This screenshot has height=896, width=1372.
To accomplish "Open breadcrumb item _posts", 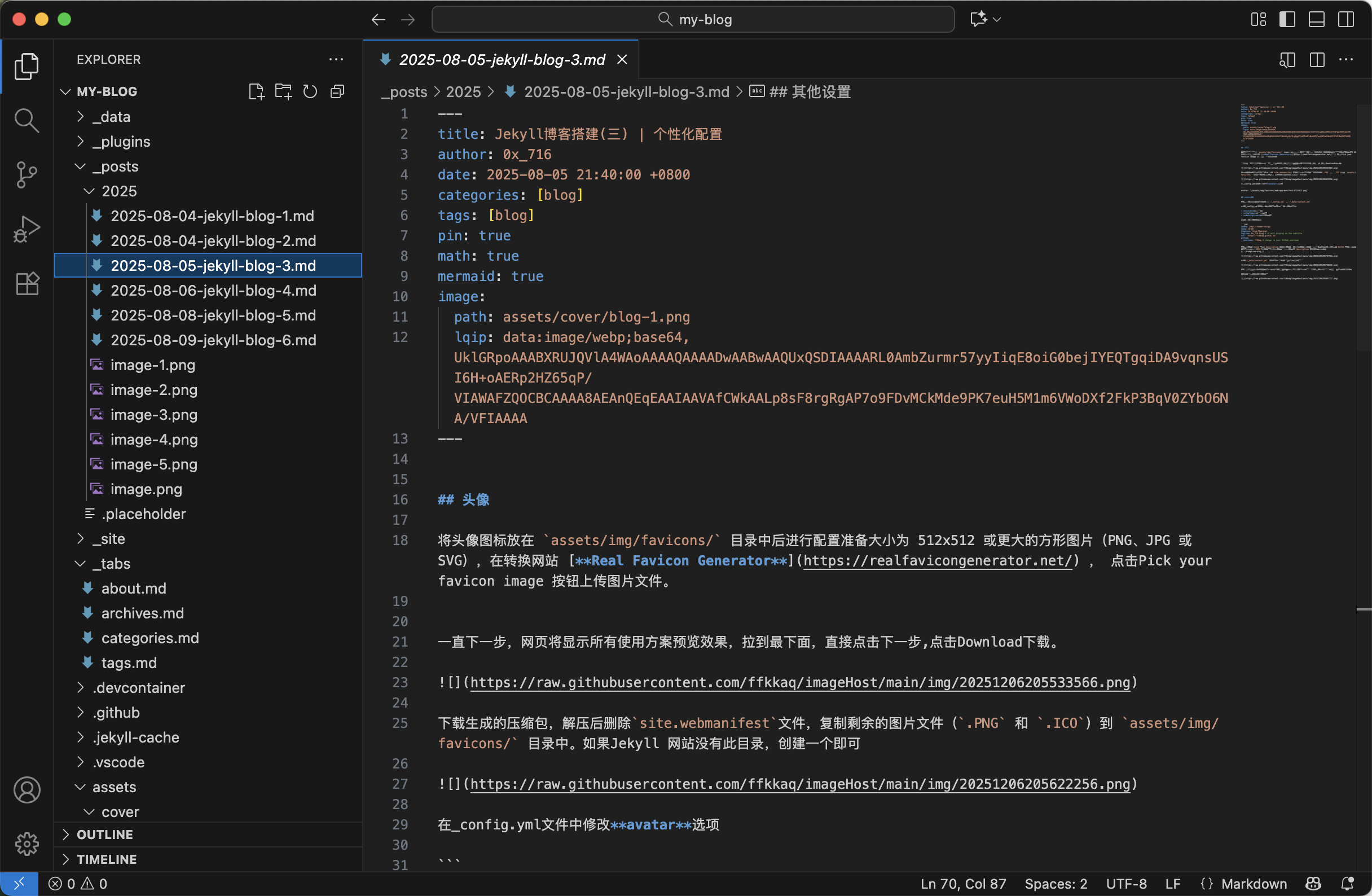I will tap(403, 91).
